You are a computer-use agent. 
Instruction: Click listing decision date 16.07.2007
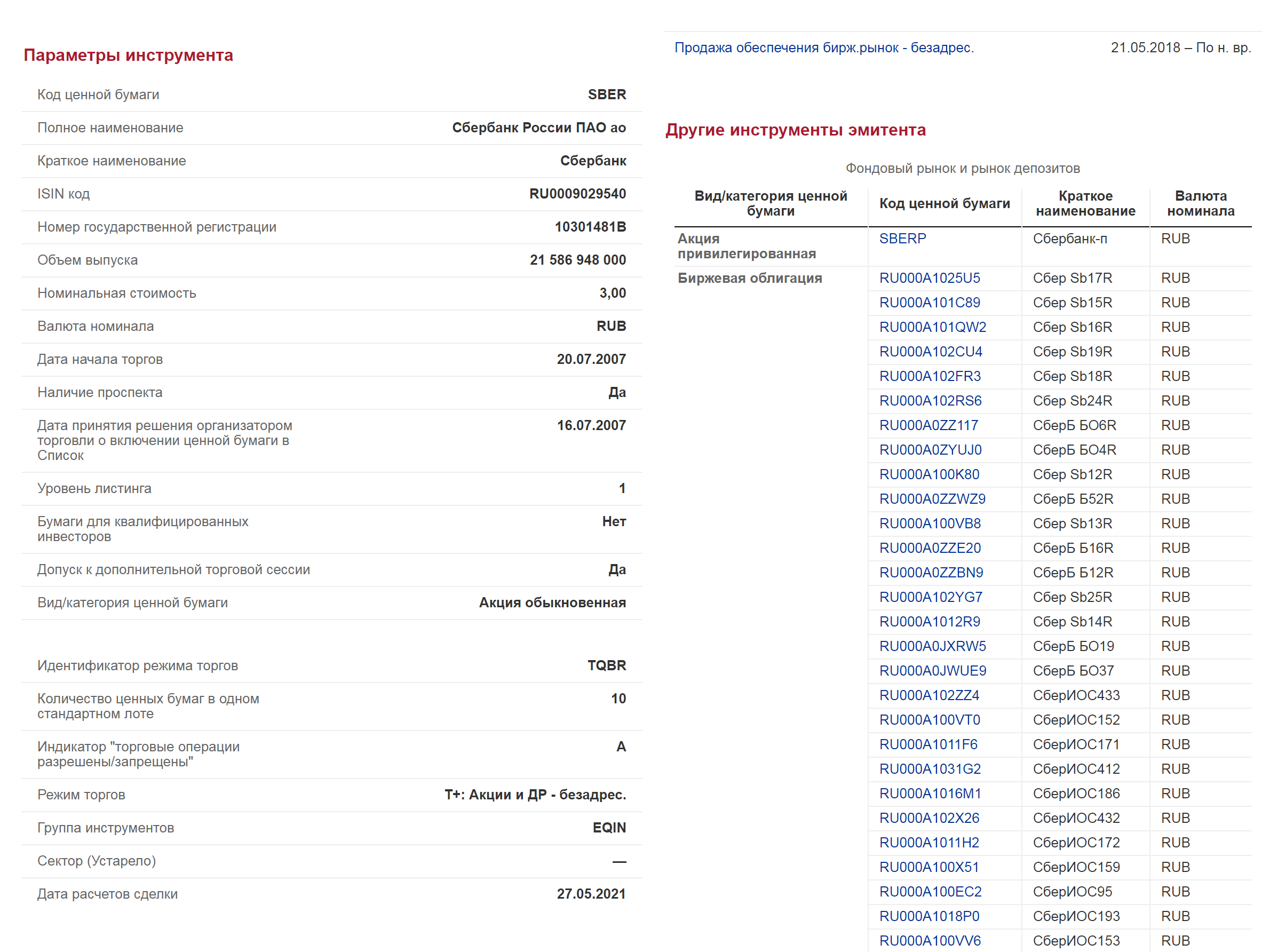point(591,425)
